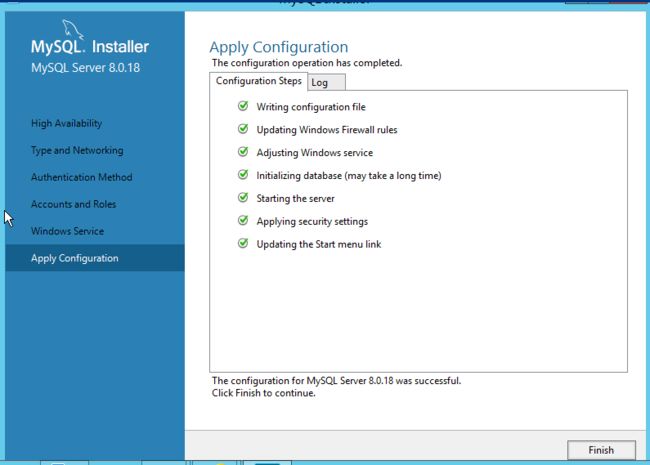This screenshot has height=465, width=650.
Task: Open Authentication Method sidebar step
Action: click(x=82, y=177)
